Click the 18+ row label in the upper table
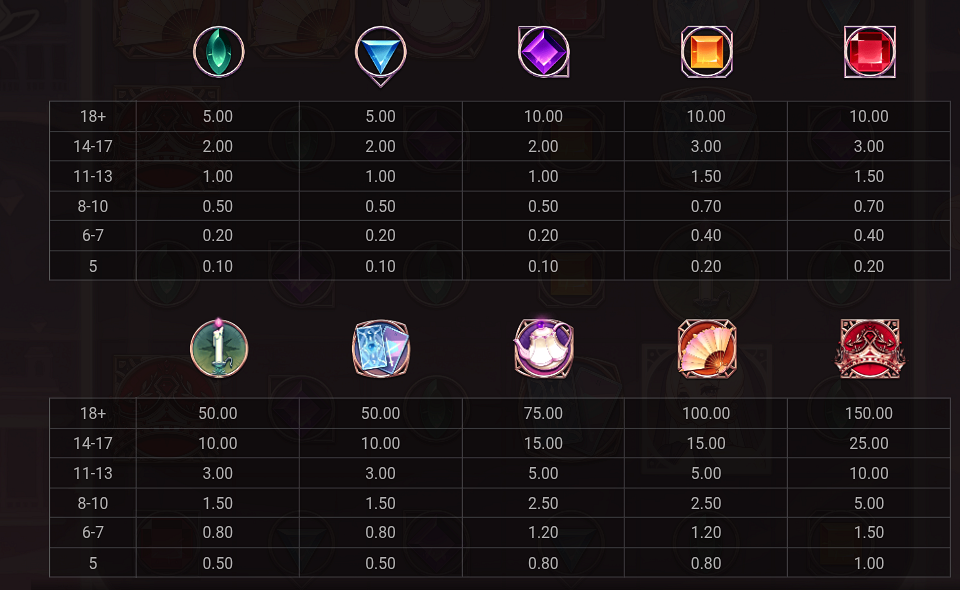This screenshot has height=590, width=960. coord(93,116)
